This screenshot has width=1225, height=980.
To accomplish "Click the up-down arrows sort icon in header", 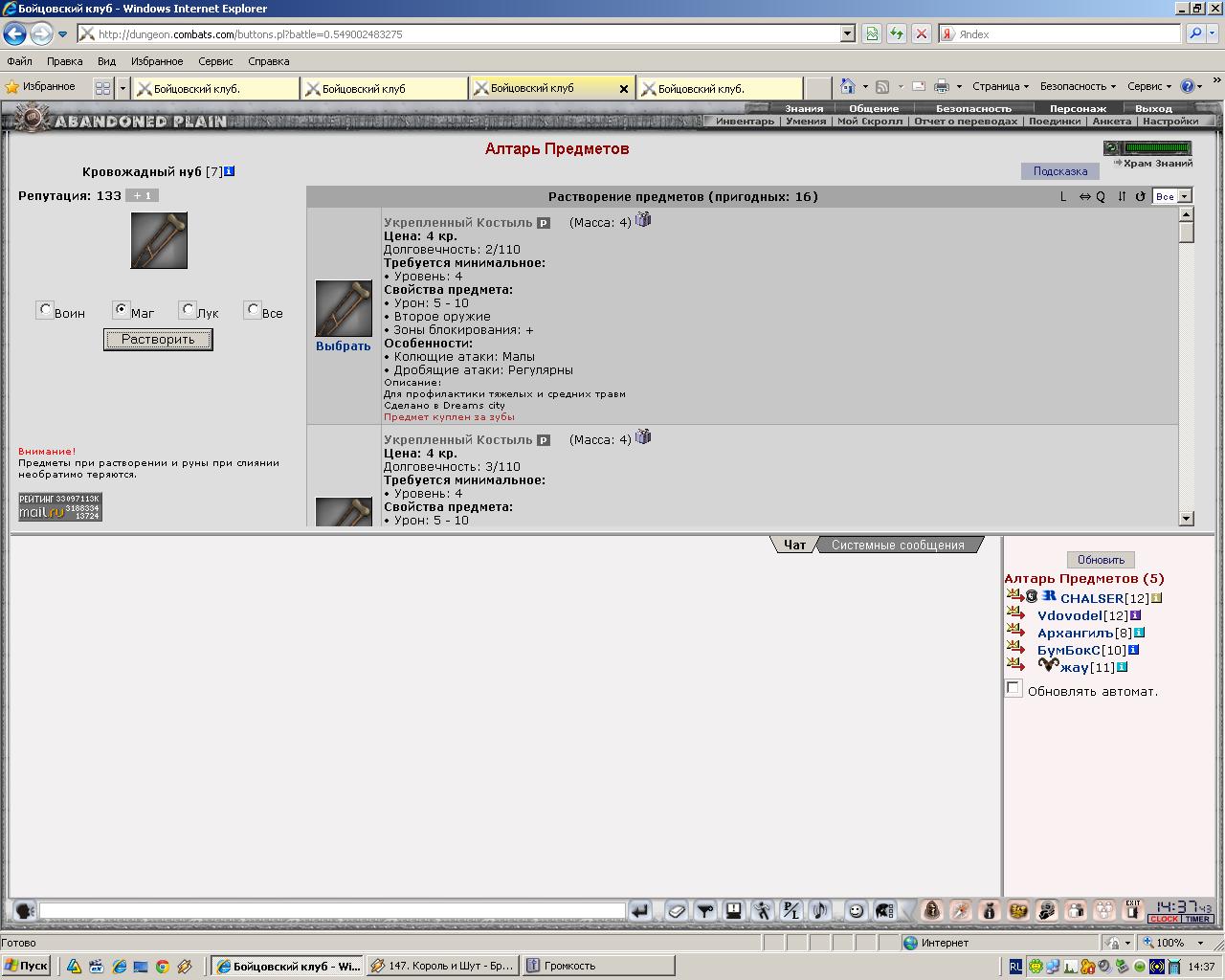I will (1122, 197).
